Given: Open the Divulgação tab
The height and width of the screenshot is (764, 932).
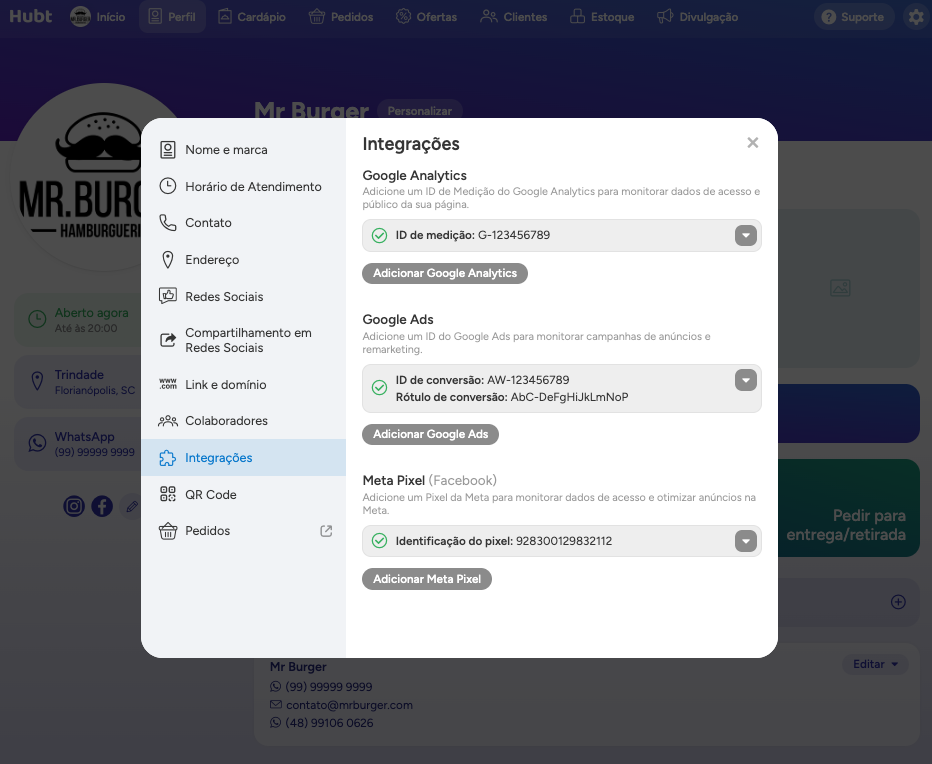Looking at the screenshot, I should pyautogui.click(x=698, y=17).
